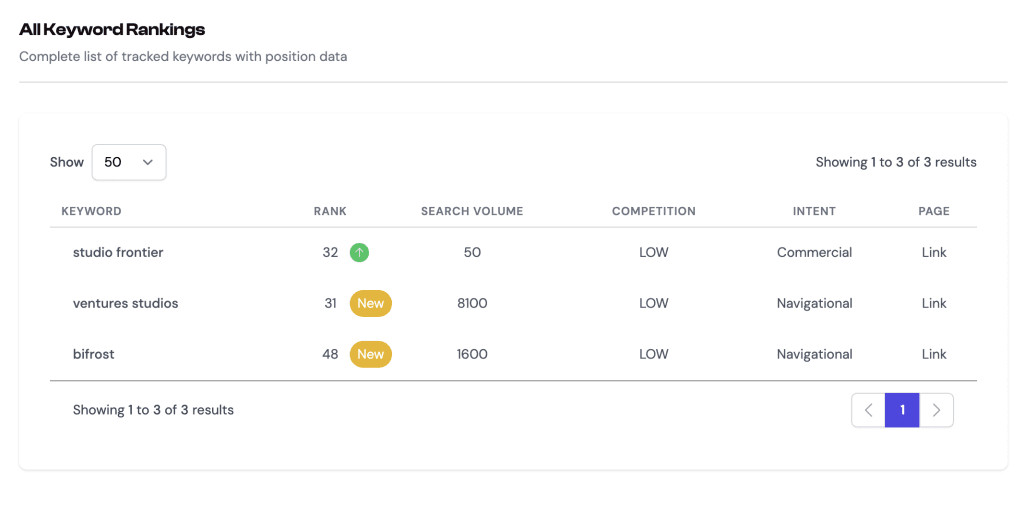The height and width of the screenshot is (509, 1024).
Task: Select the bifrost keyword row
Action: [x=94, y=355]
